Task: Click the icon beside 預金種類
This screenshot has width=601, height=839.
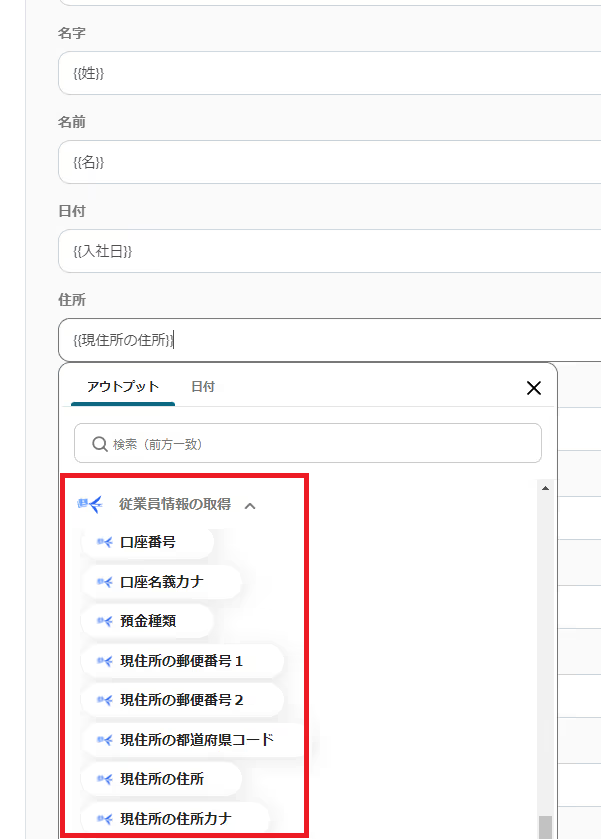Action: pos(104,621)
